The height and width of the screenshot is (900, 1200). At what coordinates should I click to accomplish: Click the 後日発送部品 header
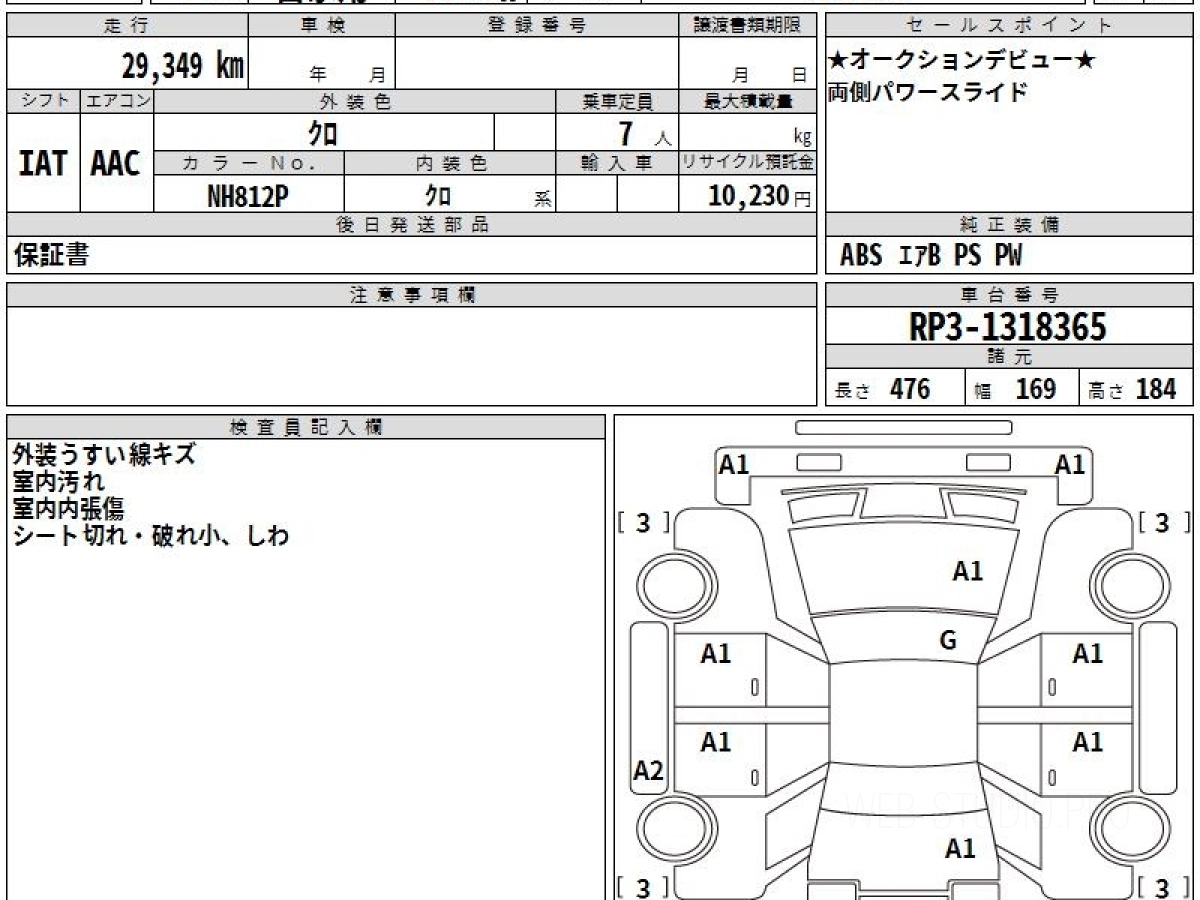[412, 225]
